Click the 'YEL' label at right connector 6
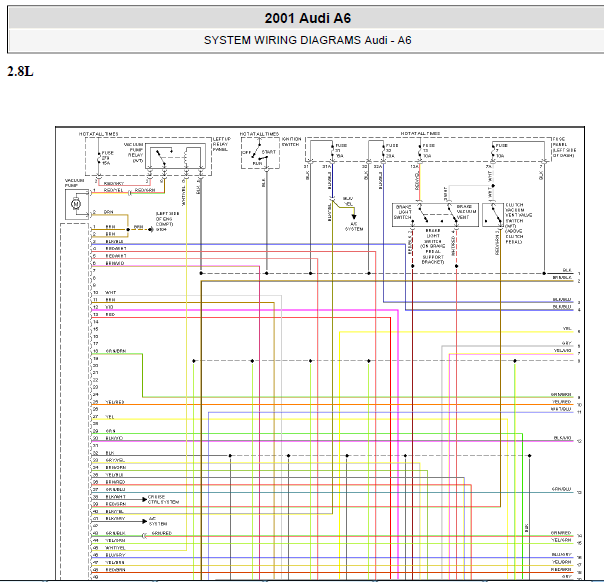 pyautogui.click(x=567, y=329)
